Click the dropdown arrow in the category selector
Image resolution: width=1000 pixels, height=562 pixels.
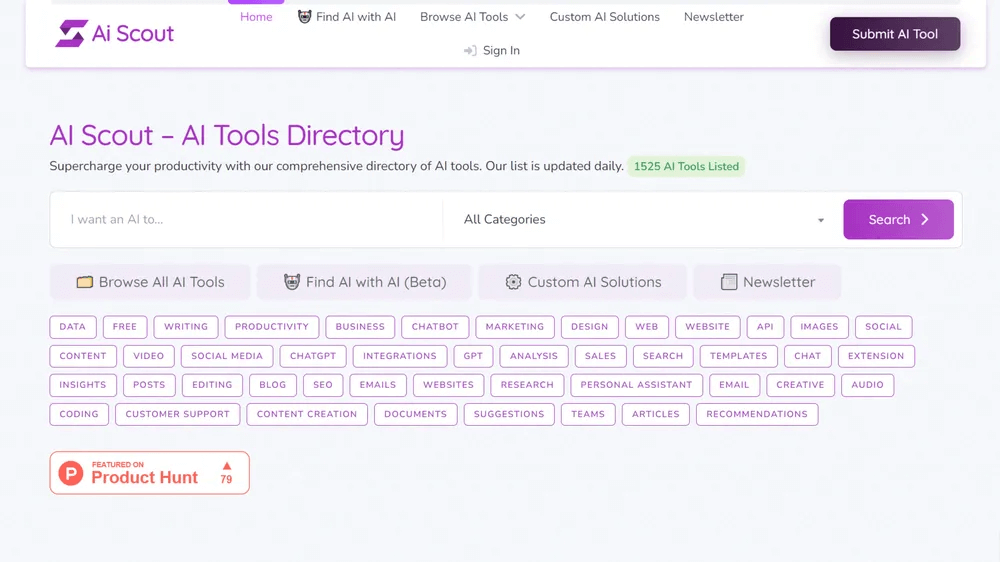821,221
